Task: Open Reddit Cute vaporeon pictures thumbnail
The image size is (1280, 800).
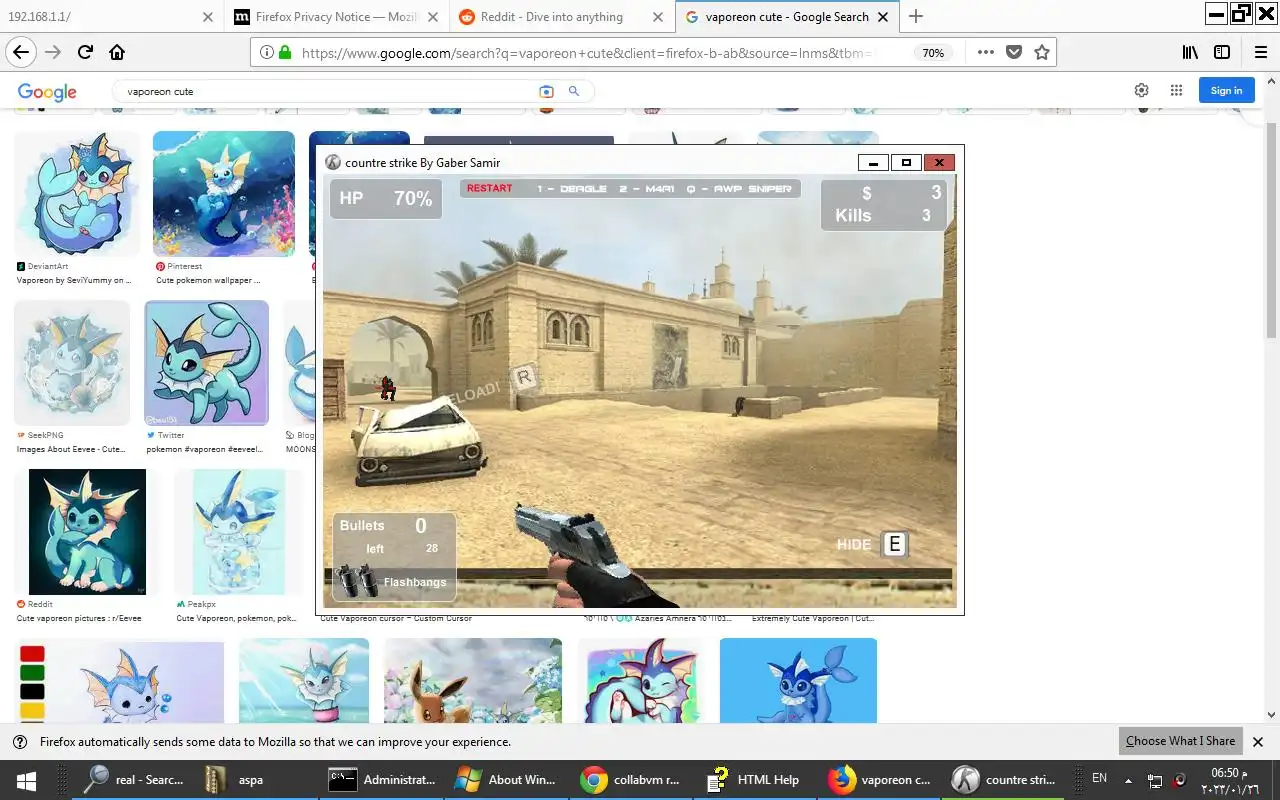Action: pyautogui.click(x=87, y=531)
